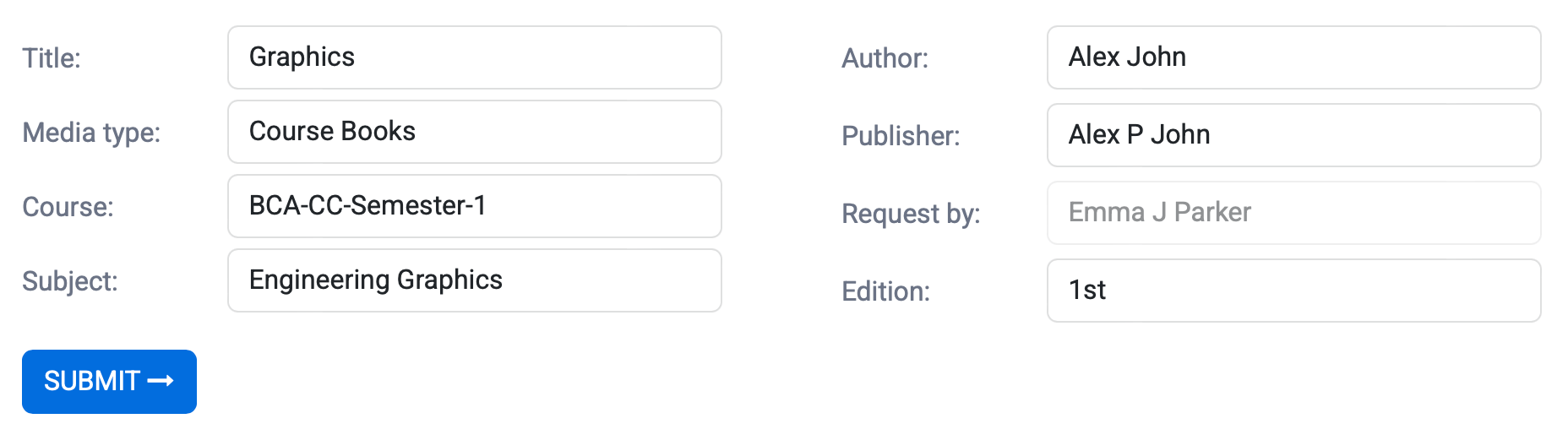Click the "Request by:" label
The width and height of the screenshot is (1568, 424).
[x=911, y=214]
